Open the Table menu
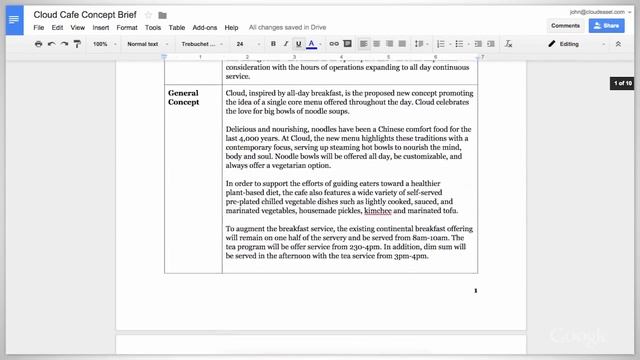This screenshot has height=360, width=640. (177, 27)
